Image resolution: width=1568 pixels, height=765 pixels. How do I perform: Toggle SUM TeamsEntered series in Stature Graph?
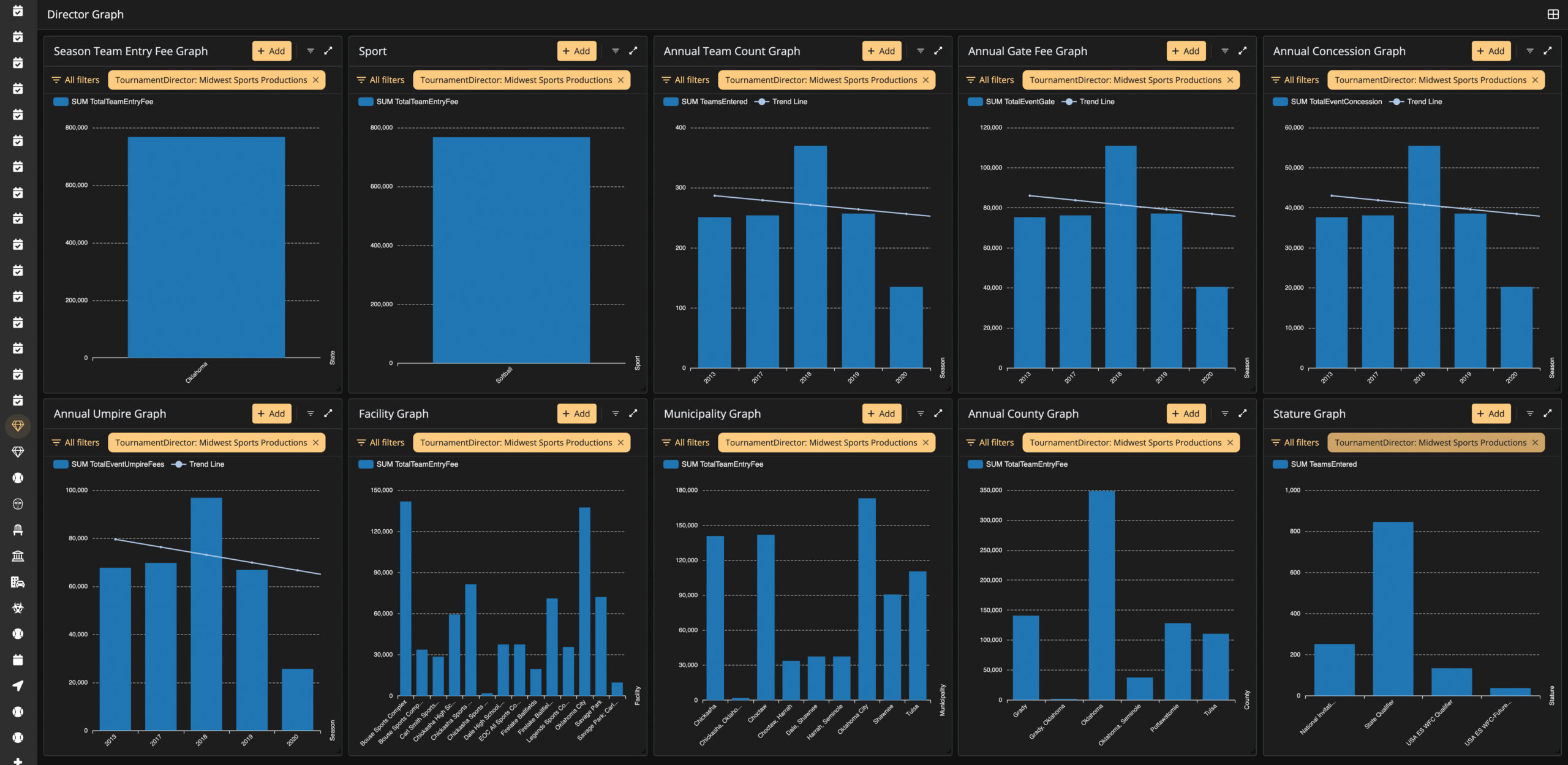(x=1314, y=464)
